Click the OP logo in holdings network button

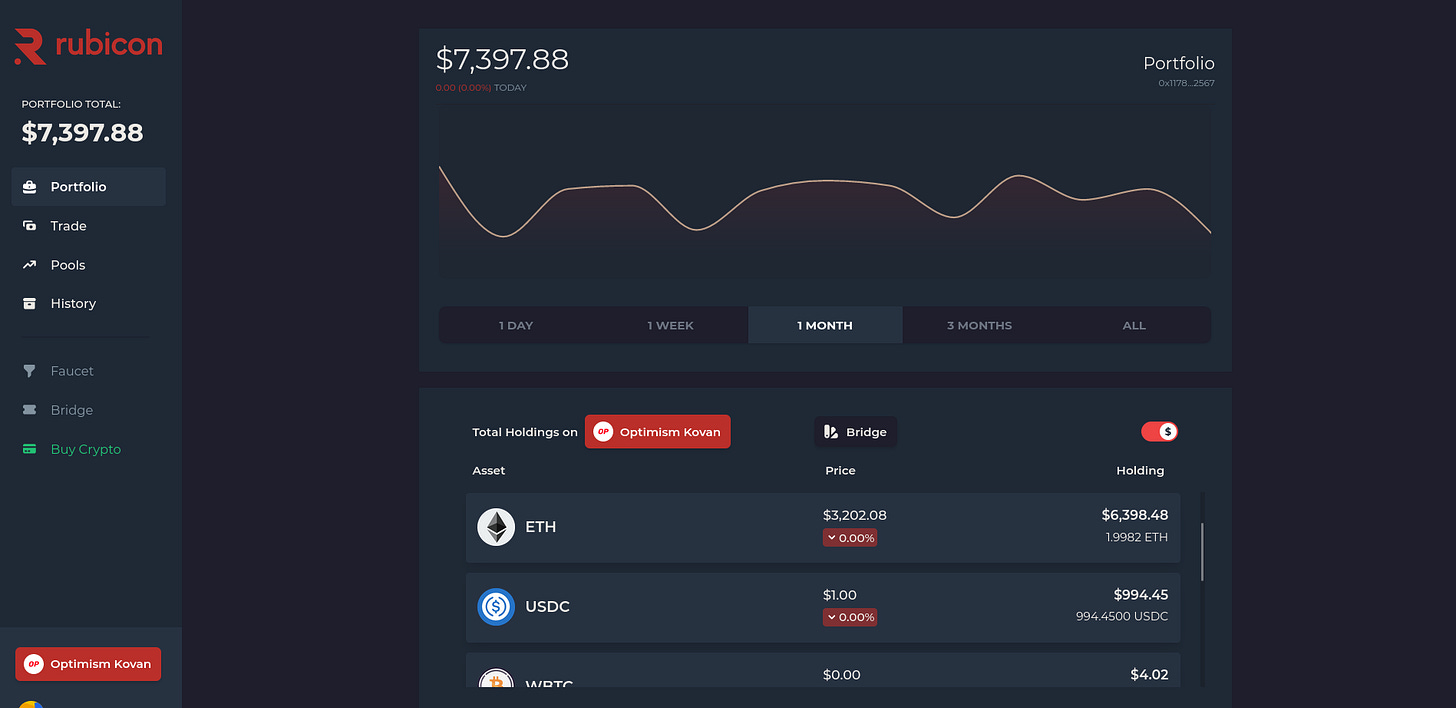coord(603,432)
